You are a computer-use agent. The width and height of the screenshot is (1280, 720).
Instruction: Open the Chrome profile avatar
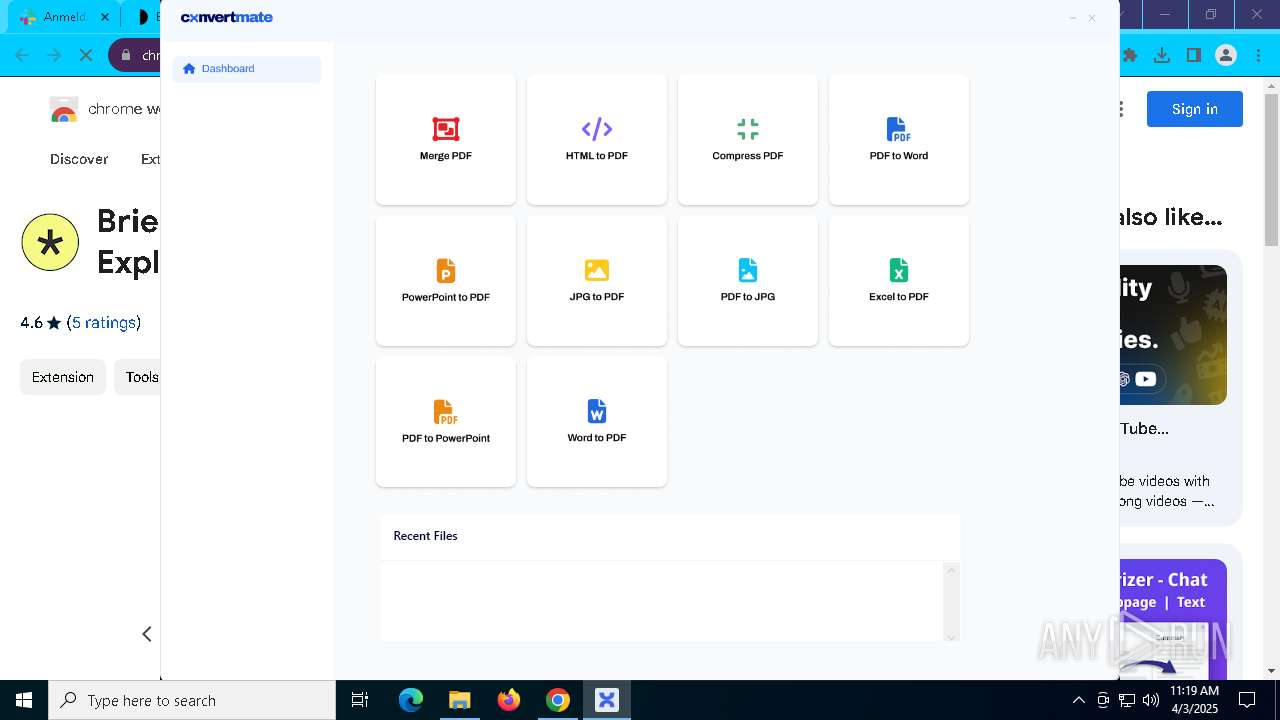pyautogui.click(x=1226, y=55)
